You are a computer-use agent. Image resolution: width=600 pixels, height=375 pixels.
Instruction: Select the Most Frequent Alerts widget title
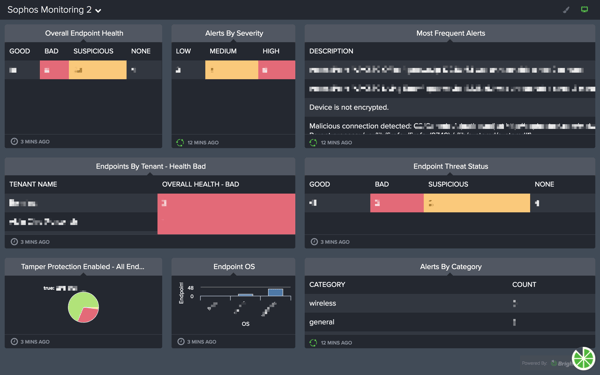click(x=450, y=33)
